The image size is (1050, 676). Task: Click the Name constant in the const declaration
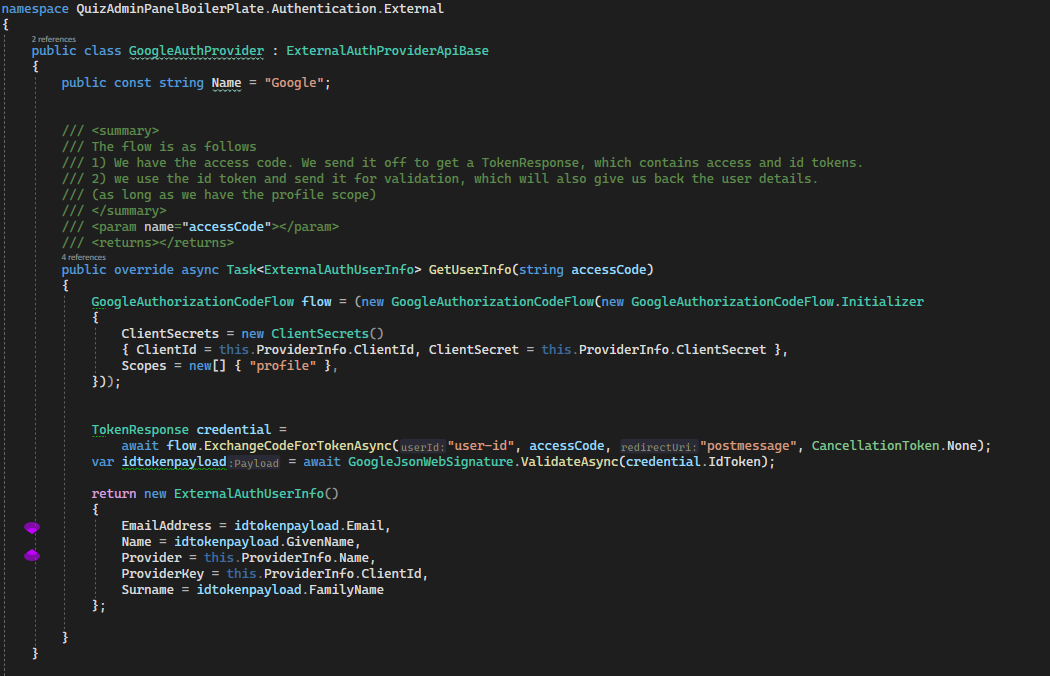[x=226, y=83]
